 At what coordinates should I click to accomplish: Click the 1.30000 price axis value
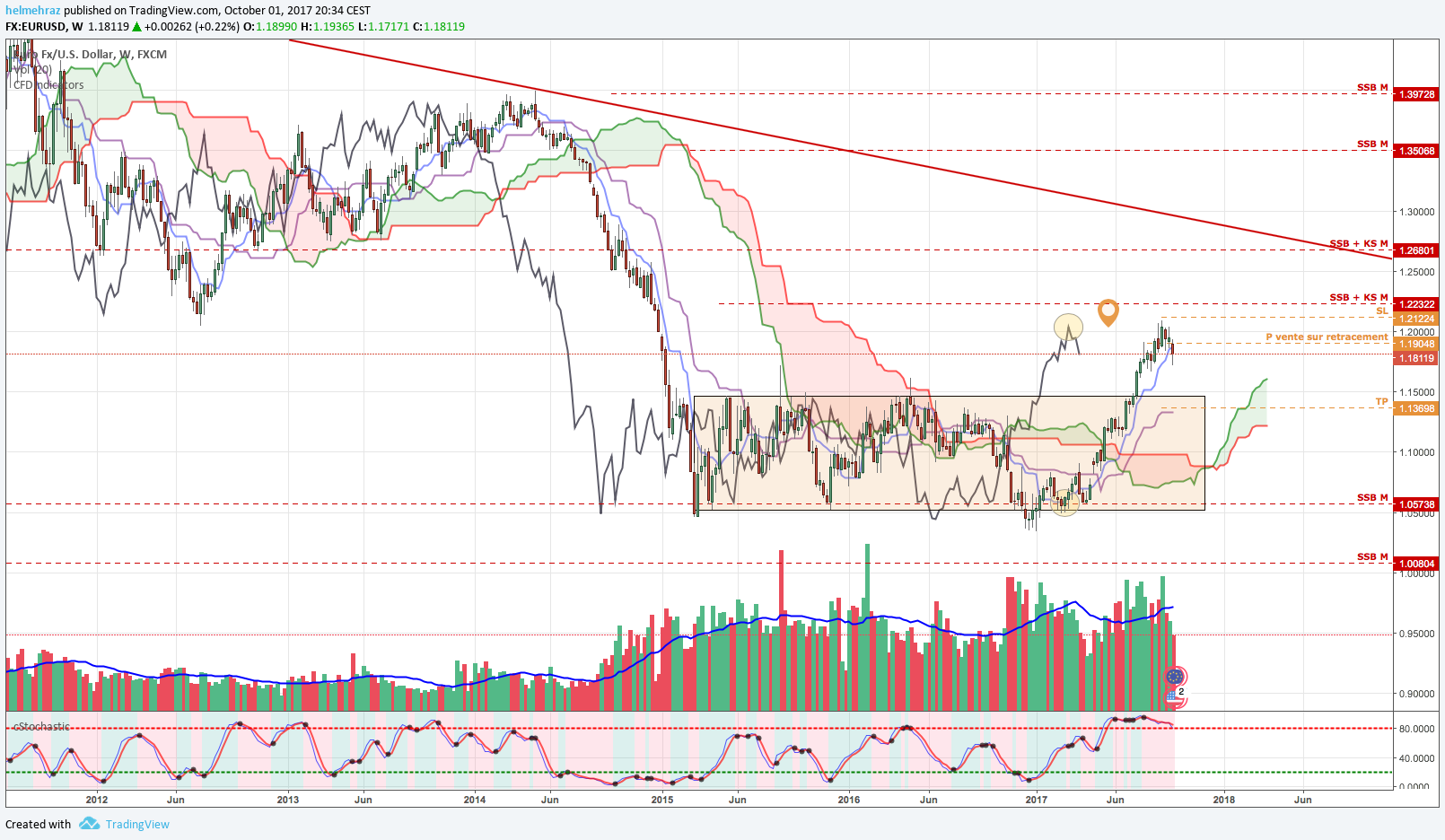1417,212
